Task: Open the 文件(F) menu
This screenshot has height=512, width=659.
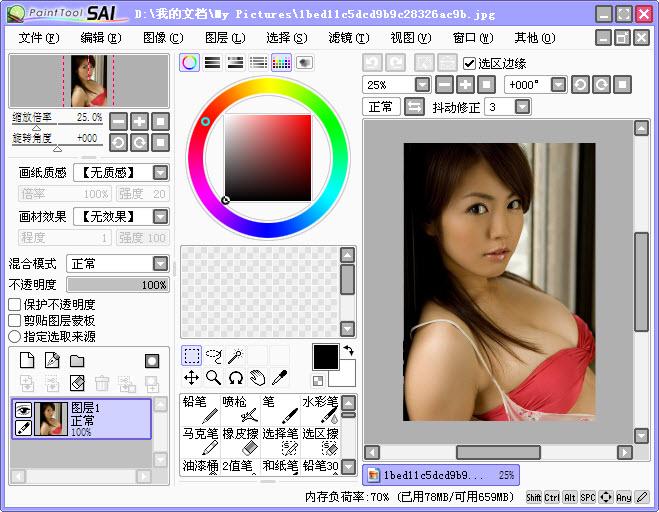Action: 39,38
